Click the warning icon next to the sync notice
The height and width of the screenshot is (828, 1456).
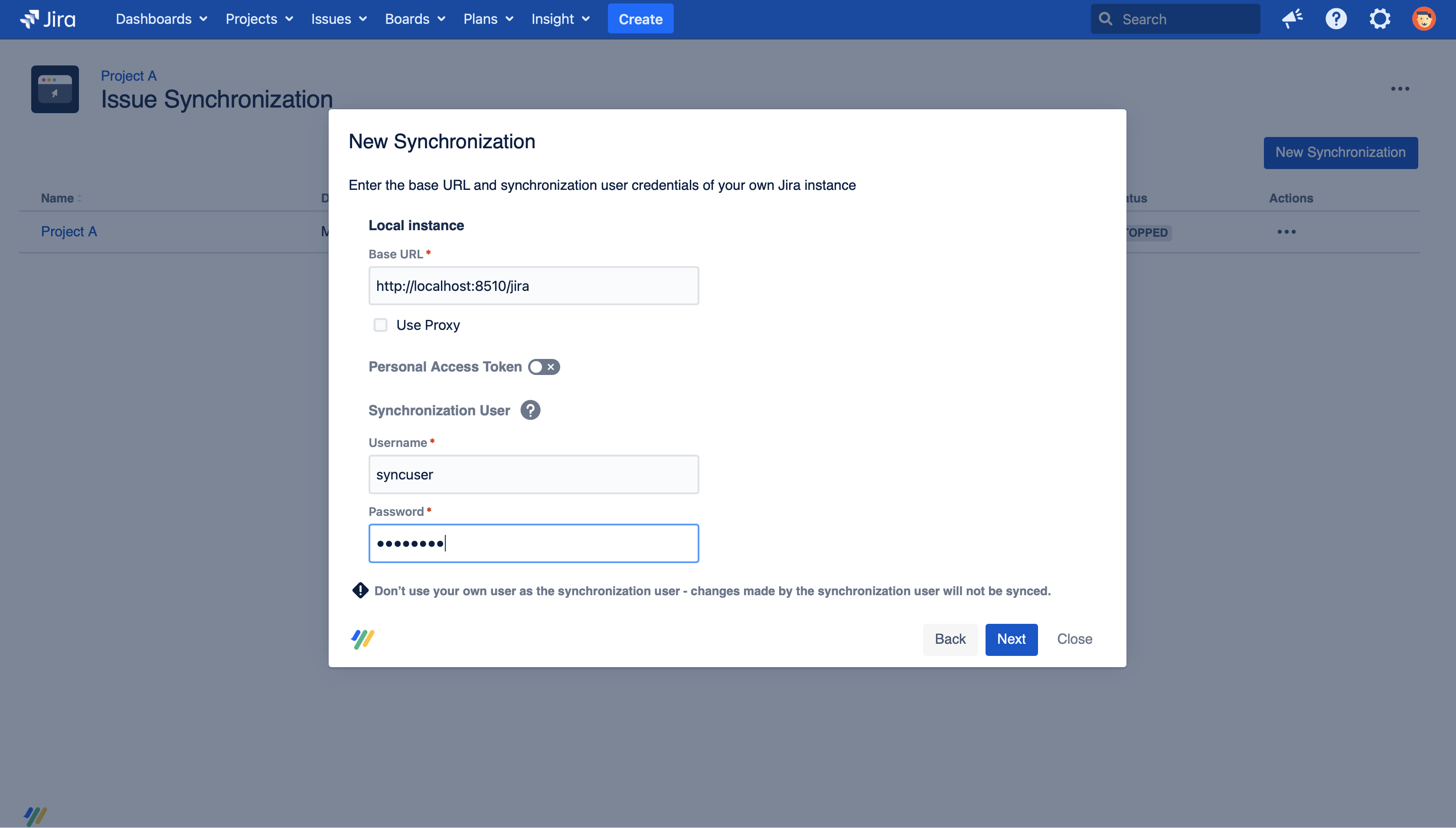point(360,590)
